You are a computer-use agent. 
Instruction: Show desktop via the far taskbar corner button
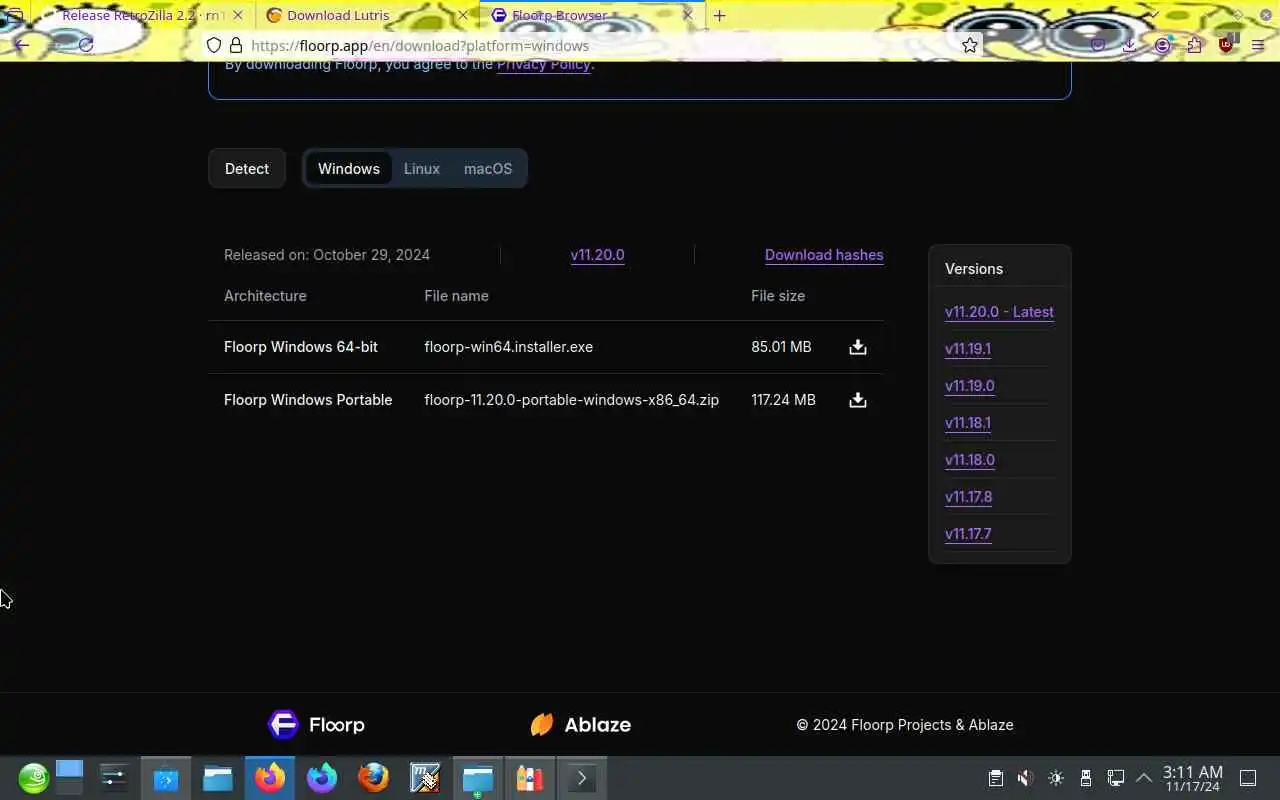[1248, 778]
